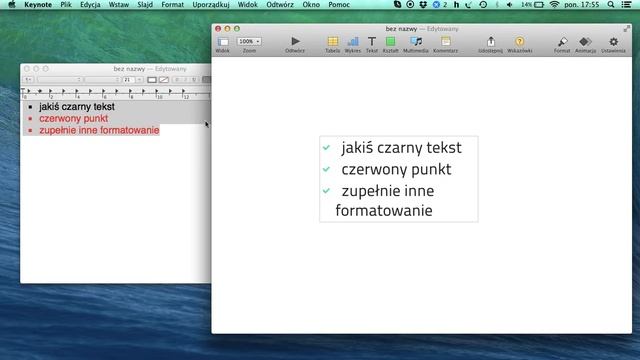Open Spotlight search
This screenshot has height=360, width=640.
point(611,4)
